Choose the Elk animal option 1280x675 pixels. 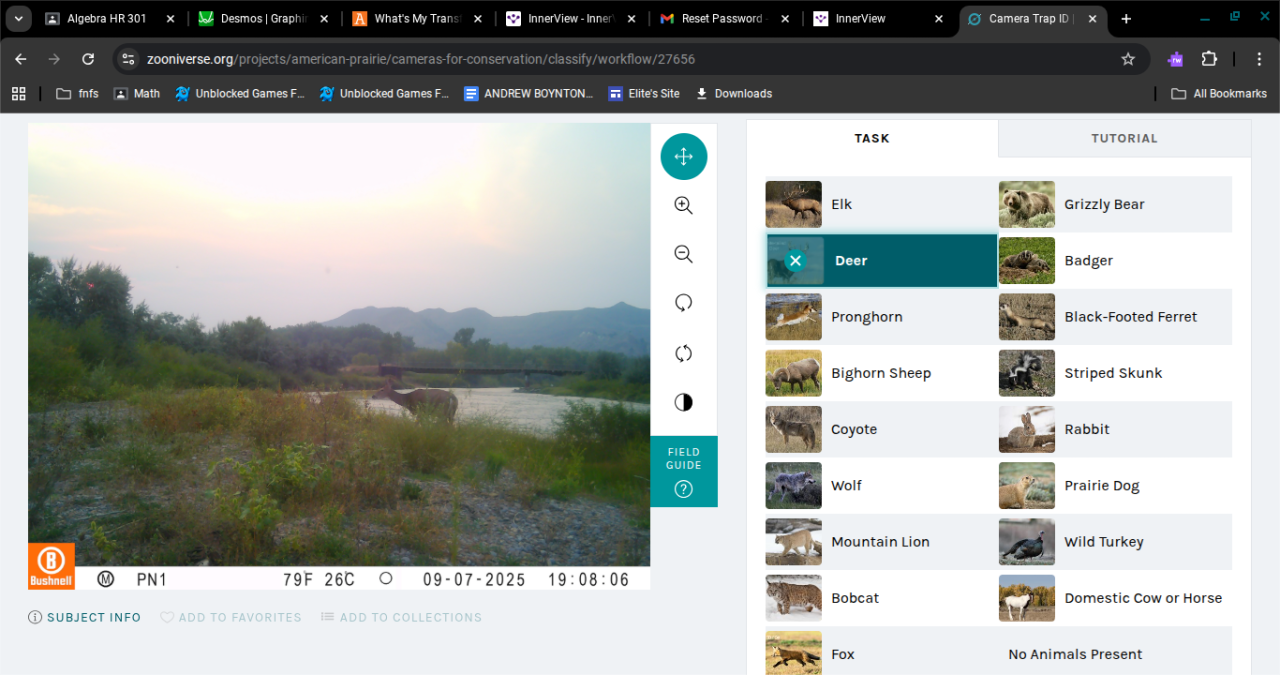881,204
